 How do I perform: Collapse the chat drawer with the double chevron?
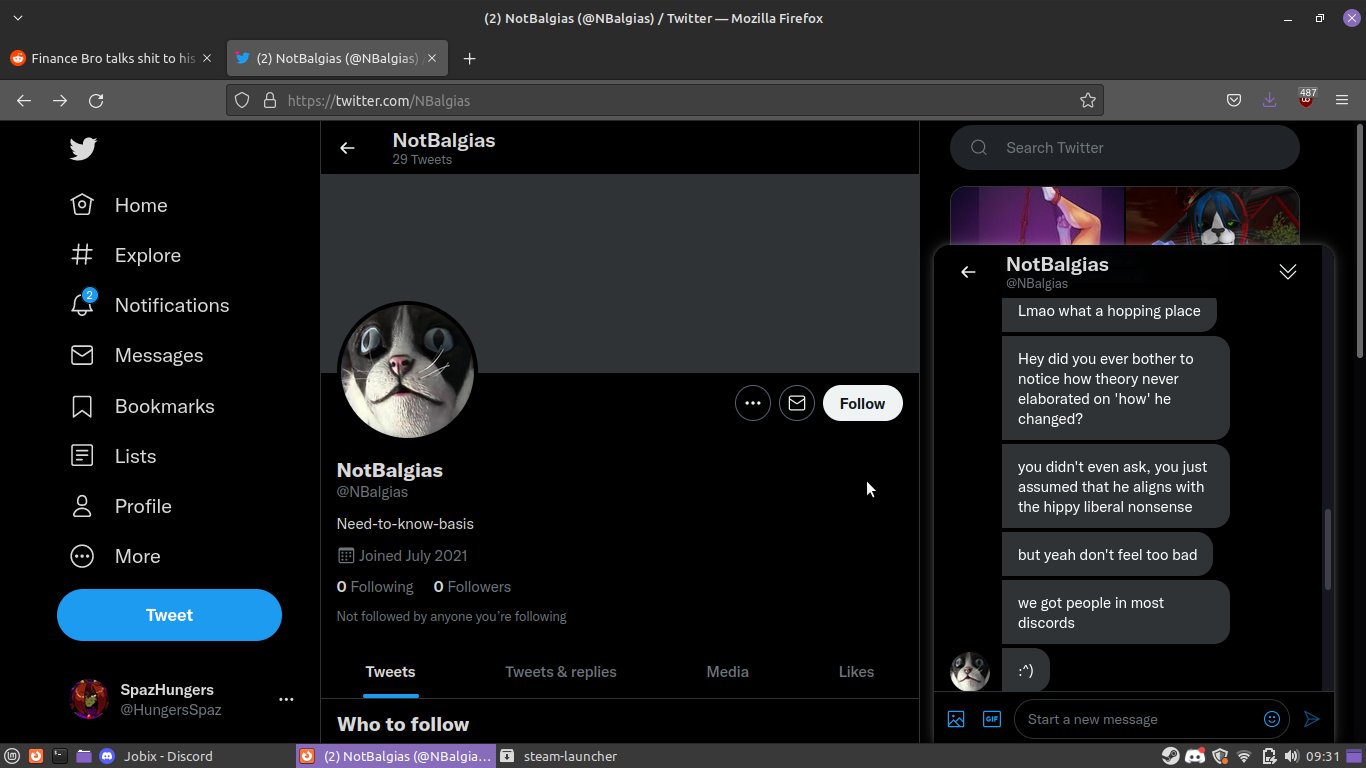pyautogui.click(x=1288, y=272)
